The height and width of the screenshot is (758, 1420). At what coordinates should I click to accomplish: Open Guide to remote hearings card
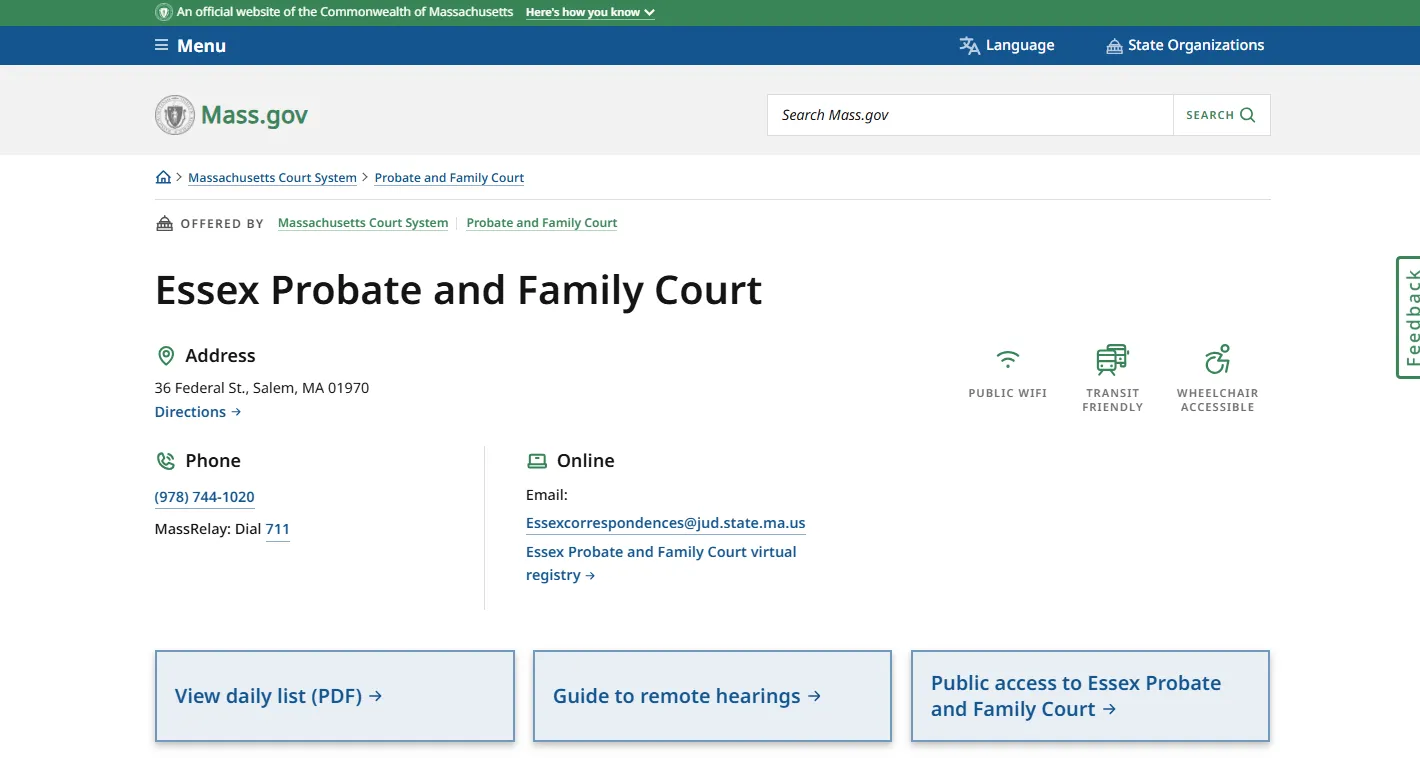click(x=712, y=696)
